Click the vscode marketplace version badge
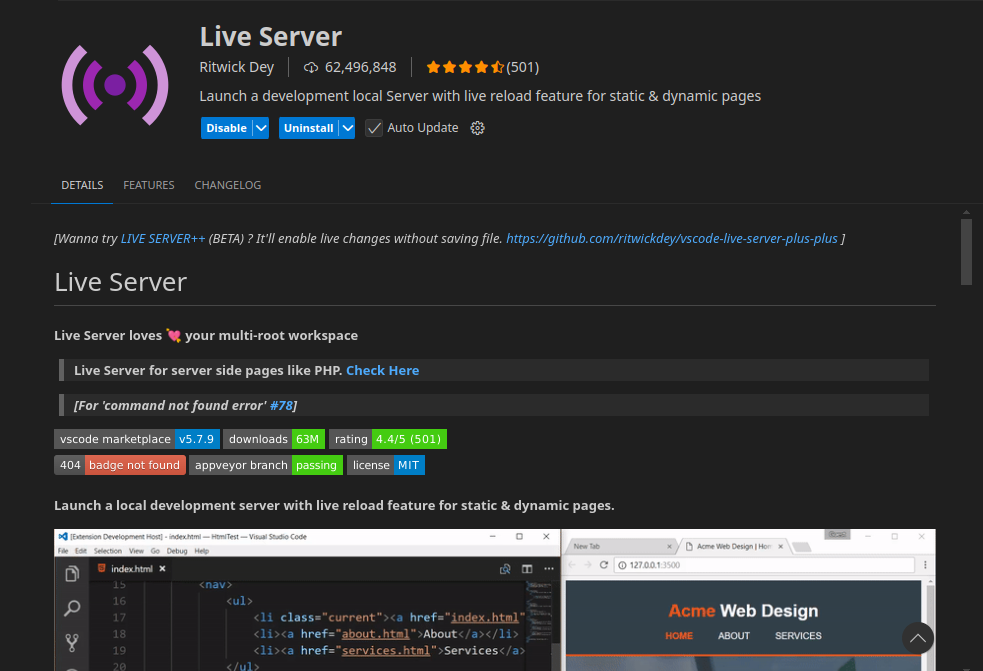983x671 pixels. coord(136,439)
